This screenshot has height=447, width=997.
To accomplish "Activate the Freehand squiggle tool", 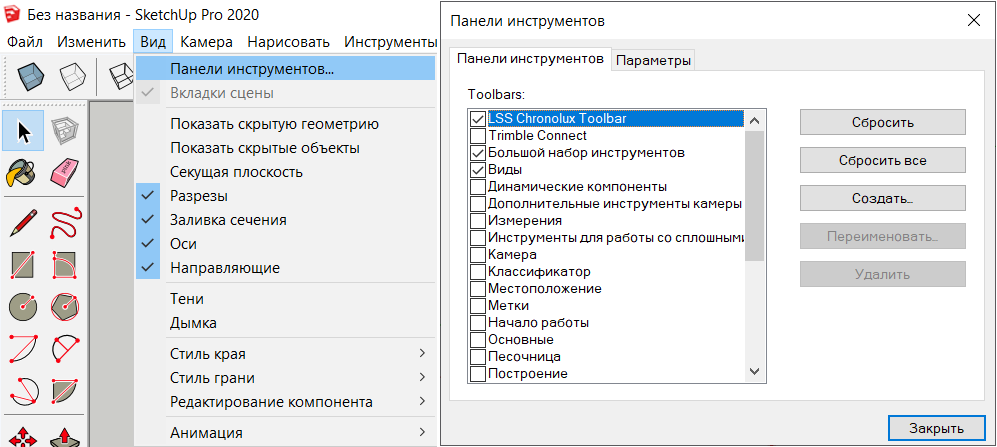I will coord(64,223).
